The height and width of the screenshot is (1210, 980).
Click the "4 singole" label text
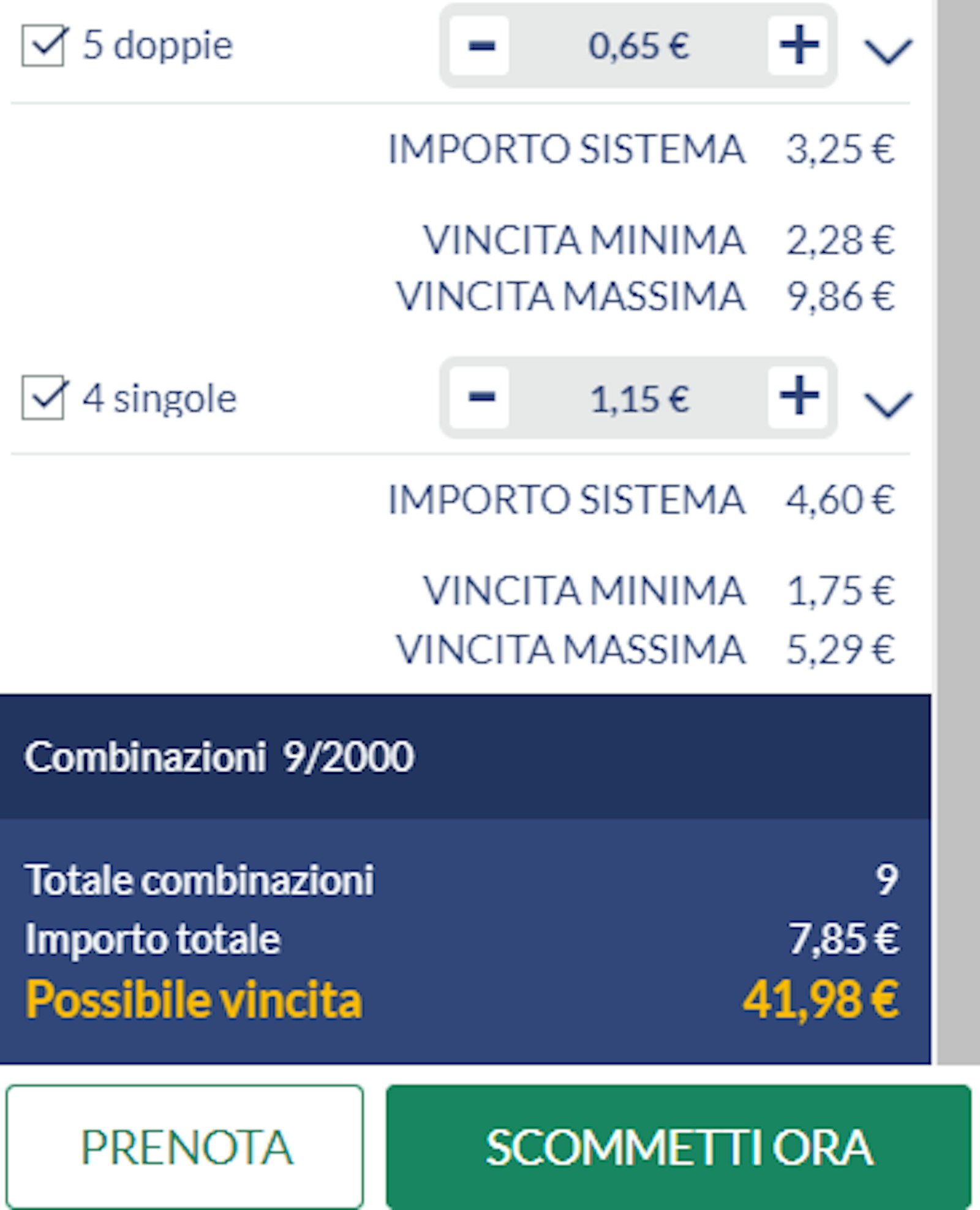pos(159,399)
